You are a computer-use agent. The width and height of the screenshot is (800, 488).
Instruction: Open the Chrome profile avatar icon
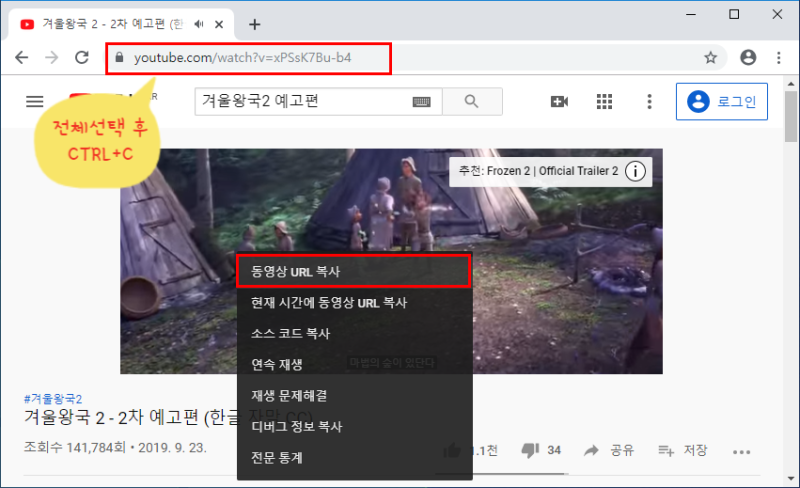coord(748,57)
